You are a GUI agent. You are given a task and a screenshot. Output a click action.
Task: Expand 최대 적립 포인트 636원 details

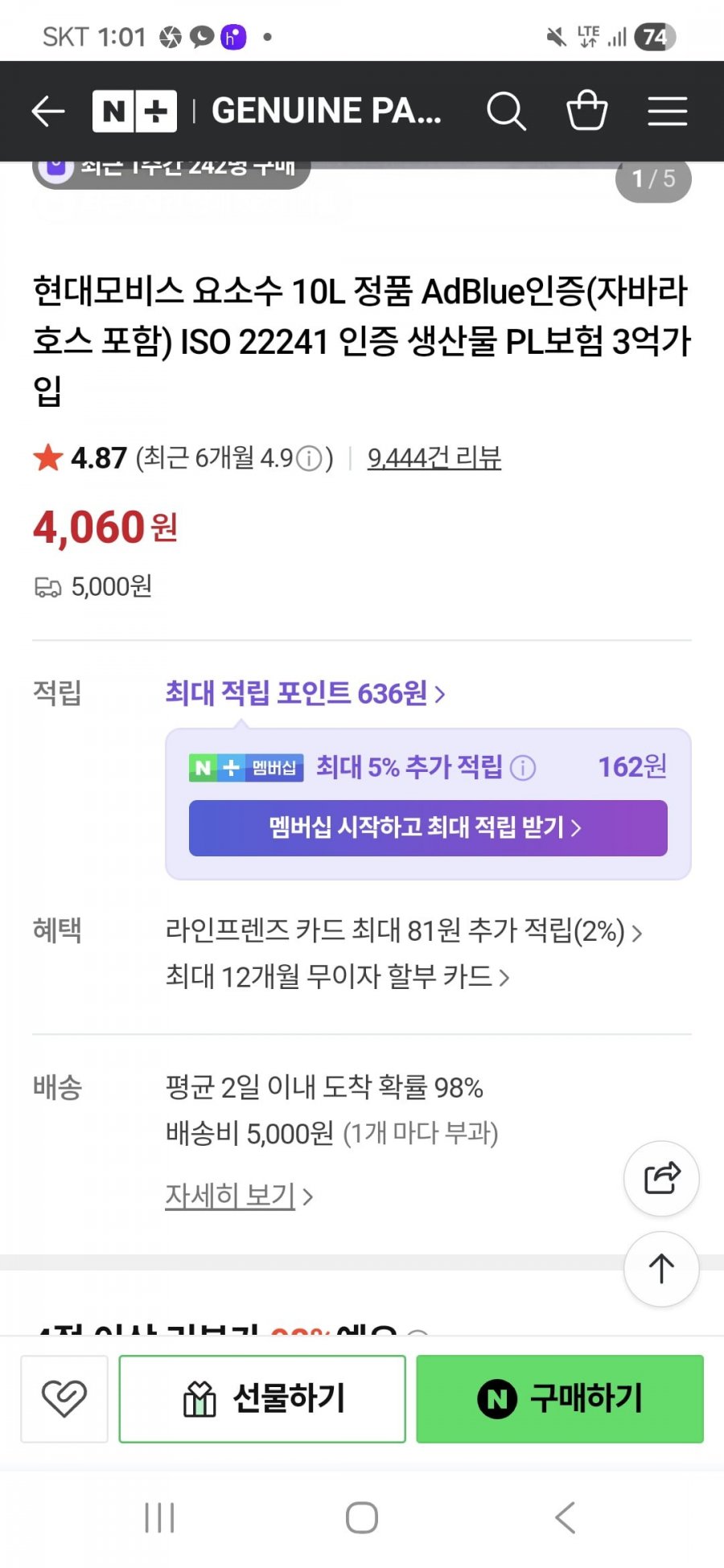pyautogui.click(x=306, y=693)
